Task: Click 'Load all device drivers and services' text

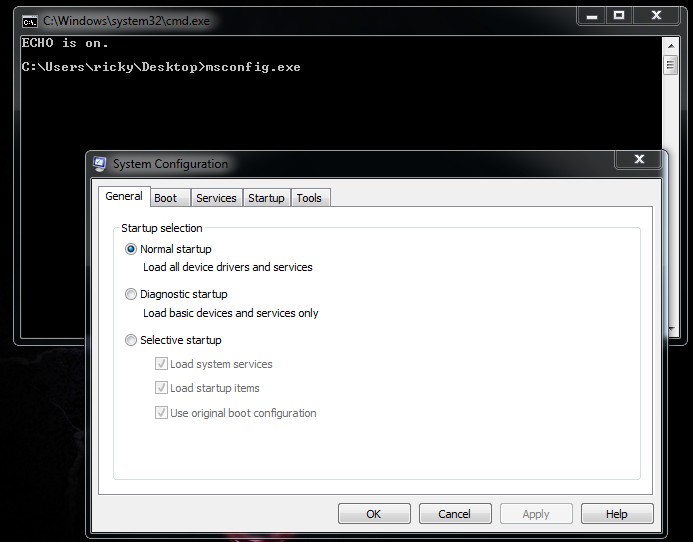Action: click(228, 267)
